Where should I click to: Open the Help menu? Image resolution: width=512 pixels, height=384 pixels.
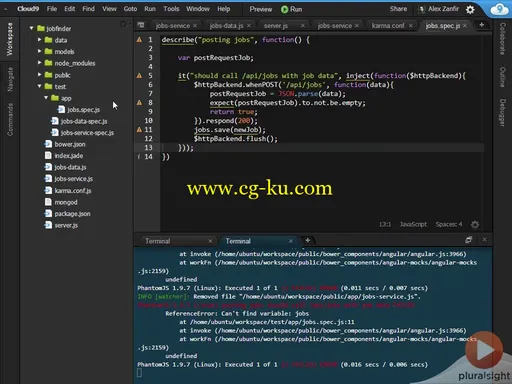click(224, 9)
